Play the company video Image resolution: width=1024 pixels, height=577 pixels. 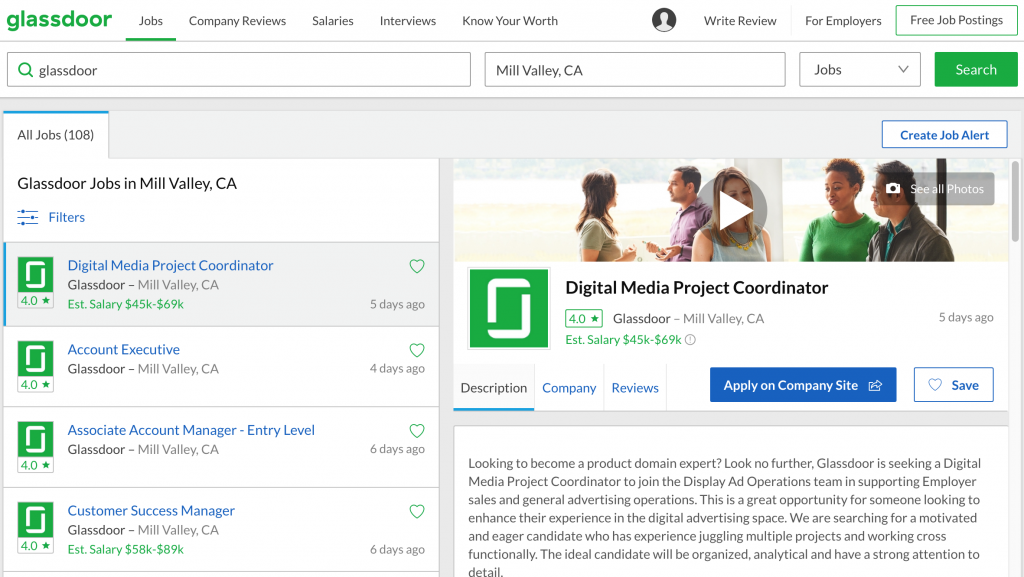(732, 210)
